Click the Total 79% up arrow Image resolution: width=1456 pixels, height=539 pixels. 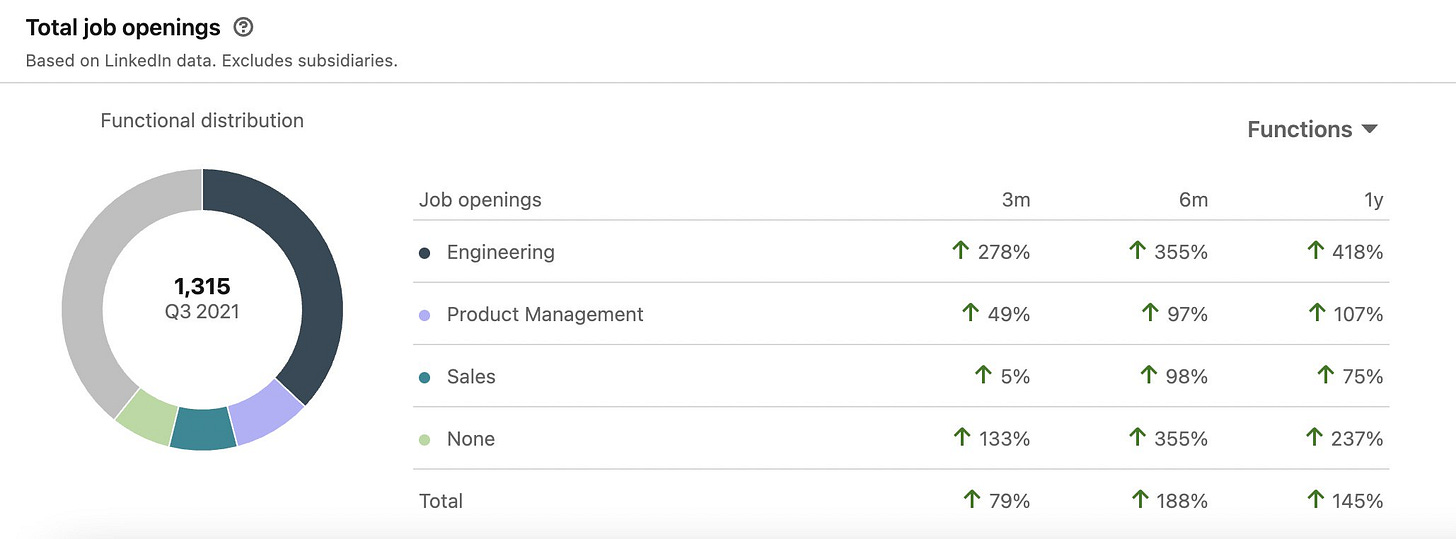click(971, 499)
